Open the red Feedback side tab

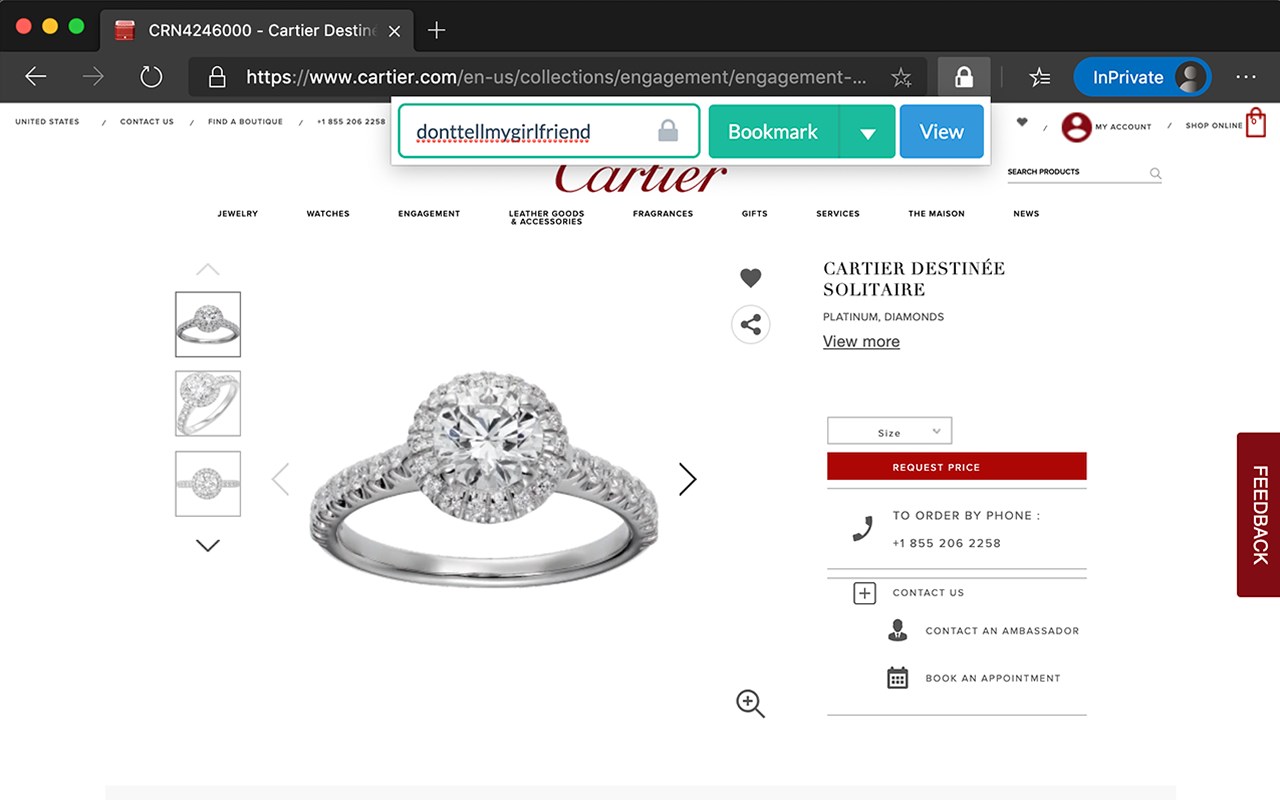tap(1258, 514)
